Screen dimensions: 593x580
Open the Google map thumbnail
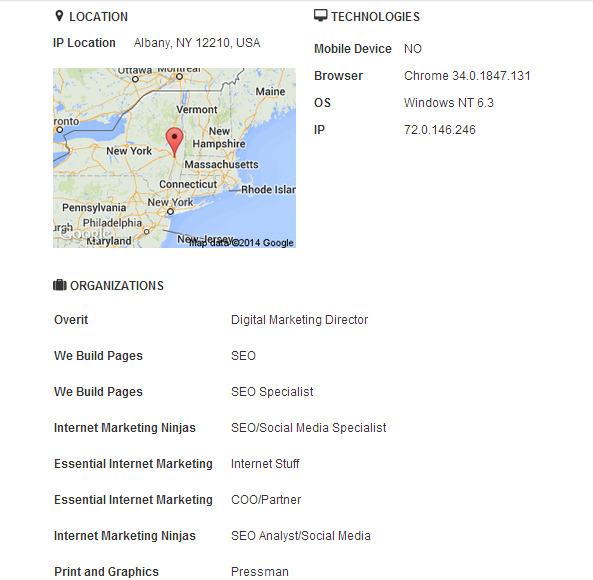coord(174,158)
